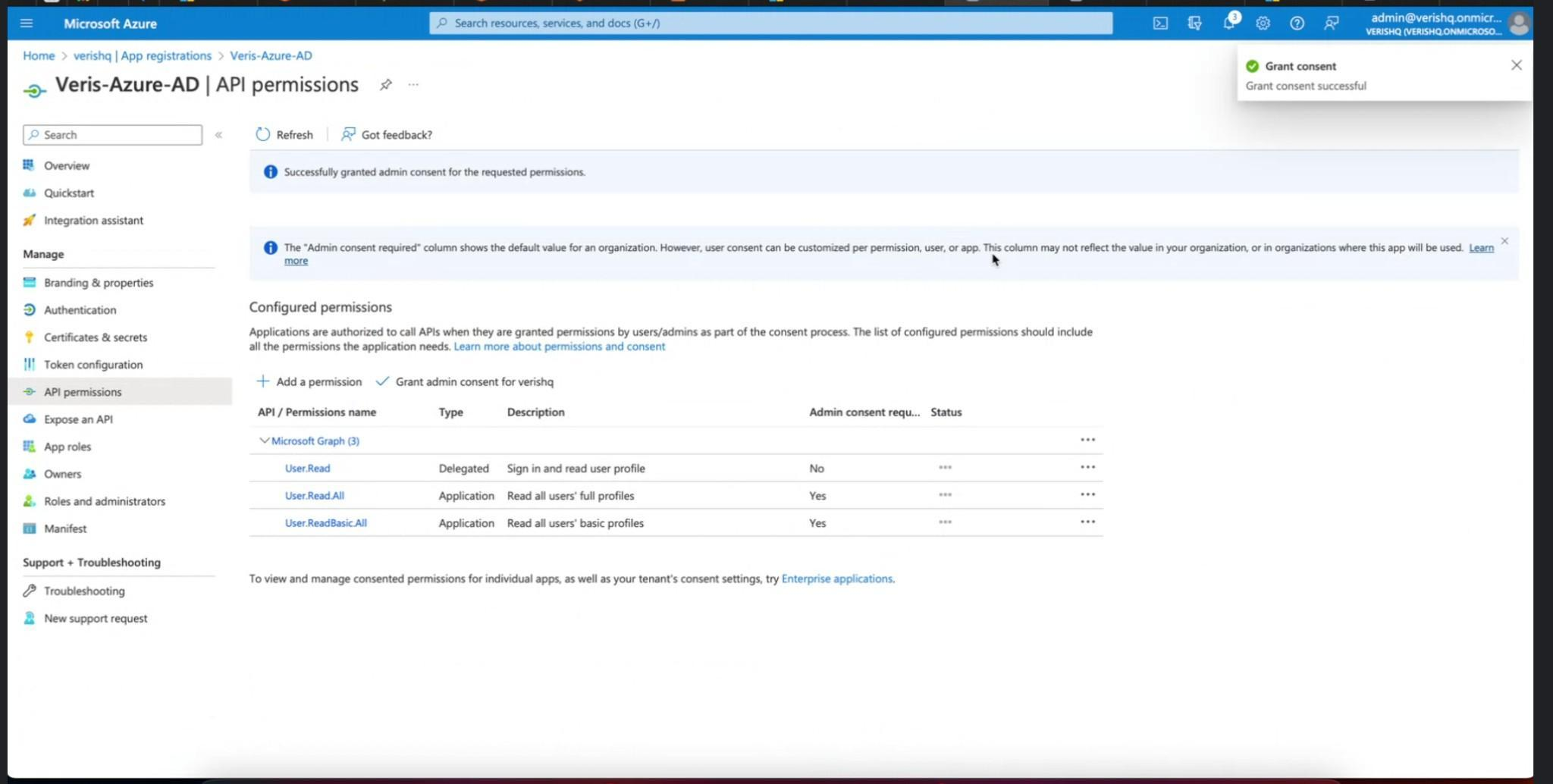Open more options for Microsoft Graph row
Viewport: 1553px width, 784px height.
(x=1087, y=441)
